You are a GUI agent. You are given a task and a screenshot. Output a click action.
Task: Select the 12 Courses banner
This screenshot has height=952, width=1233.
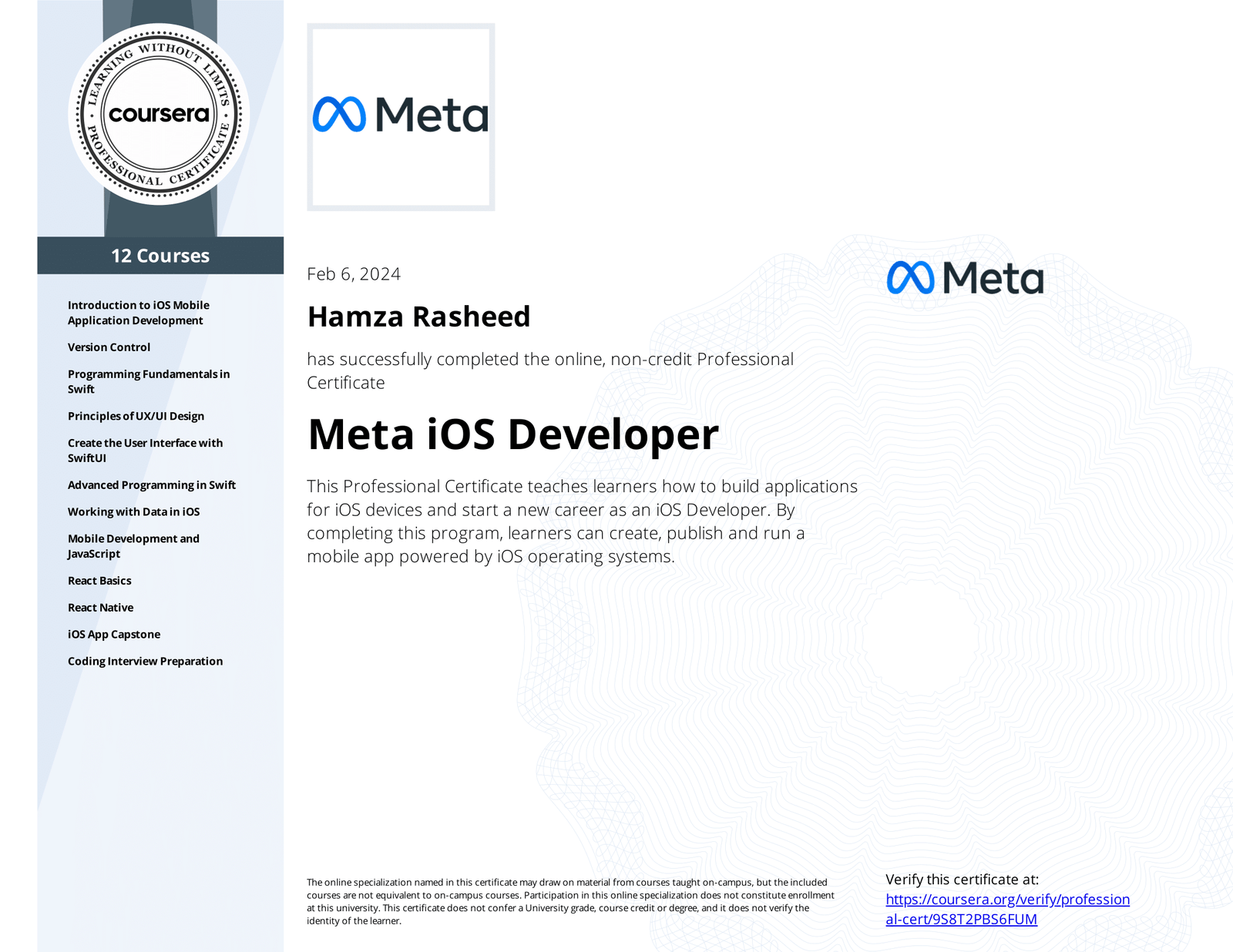tap(160, 256)
